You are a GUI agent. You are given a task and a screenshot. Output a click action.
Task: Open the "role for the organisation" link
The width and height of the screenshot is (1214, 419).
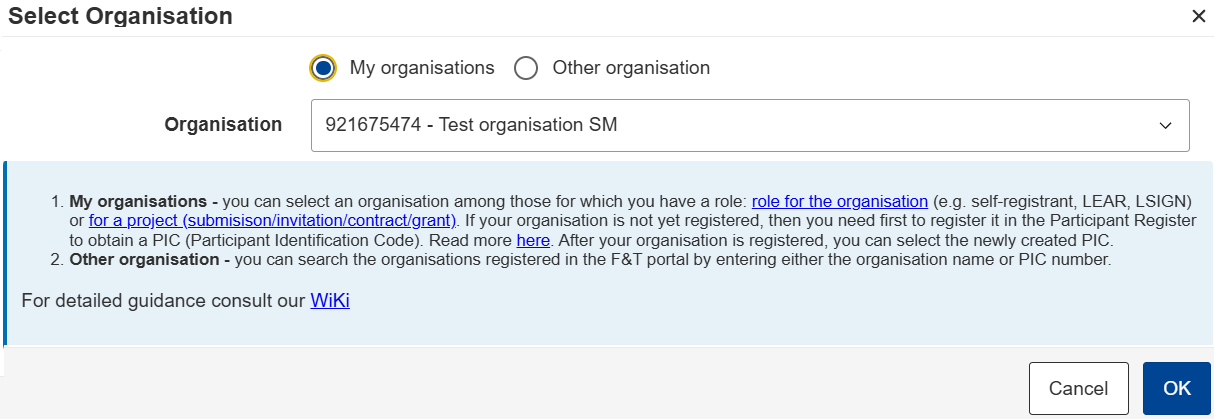point(840,201)
